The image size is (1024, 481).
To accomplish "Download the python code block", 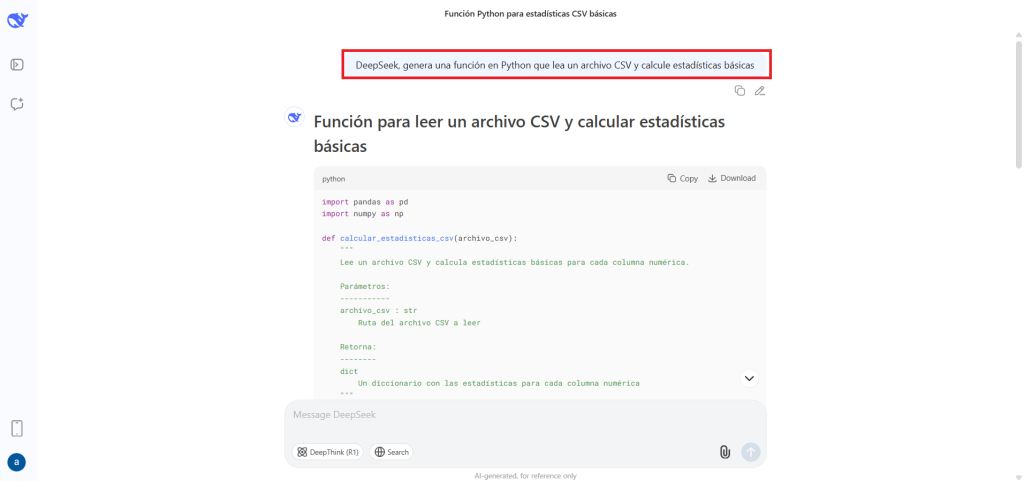I will 731,178.
